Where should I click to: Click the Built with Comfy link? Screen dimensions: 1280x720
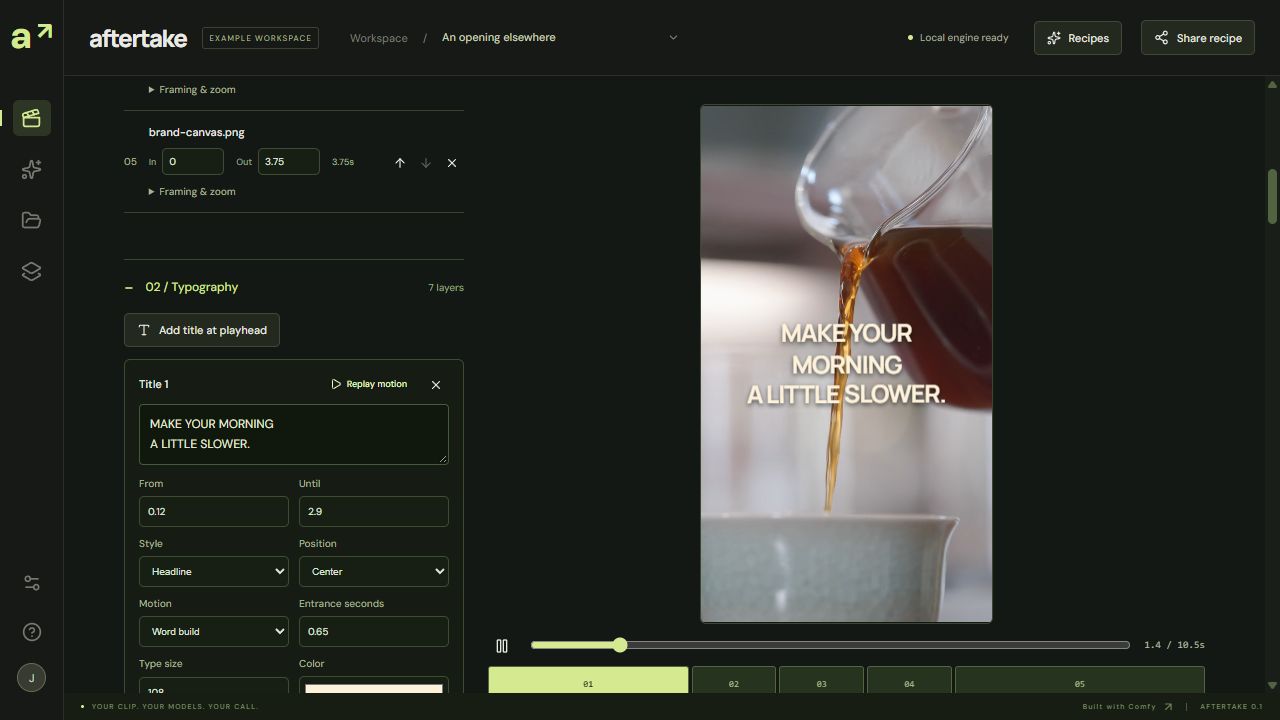(x=1127, y=707)
